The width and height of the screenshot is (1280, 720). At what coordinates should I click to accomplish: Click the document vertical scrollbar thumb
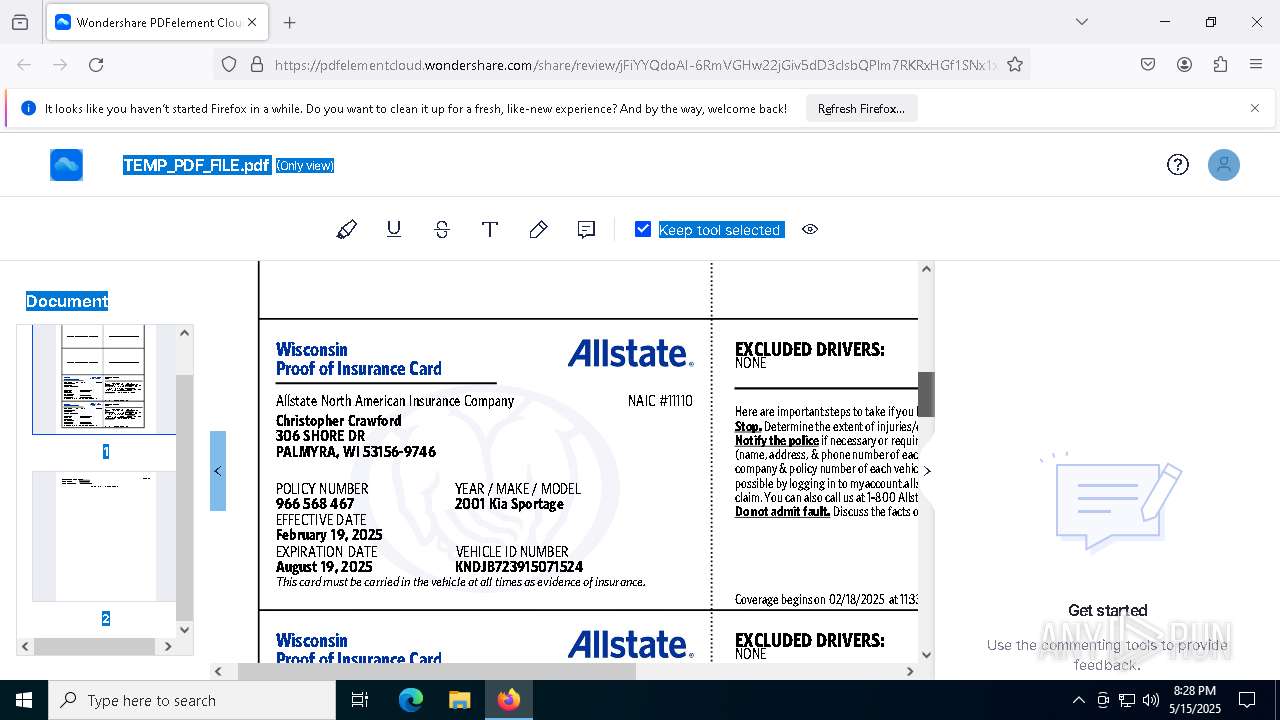pyautogui.click(x=926, y=394)
